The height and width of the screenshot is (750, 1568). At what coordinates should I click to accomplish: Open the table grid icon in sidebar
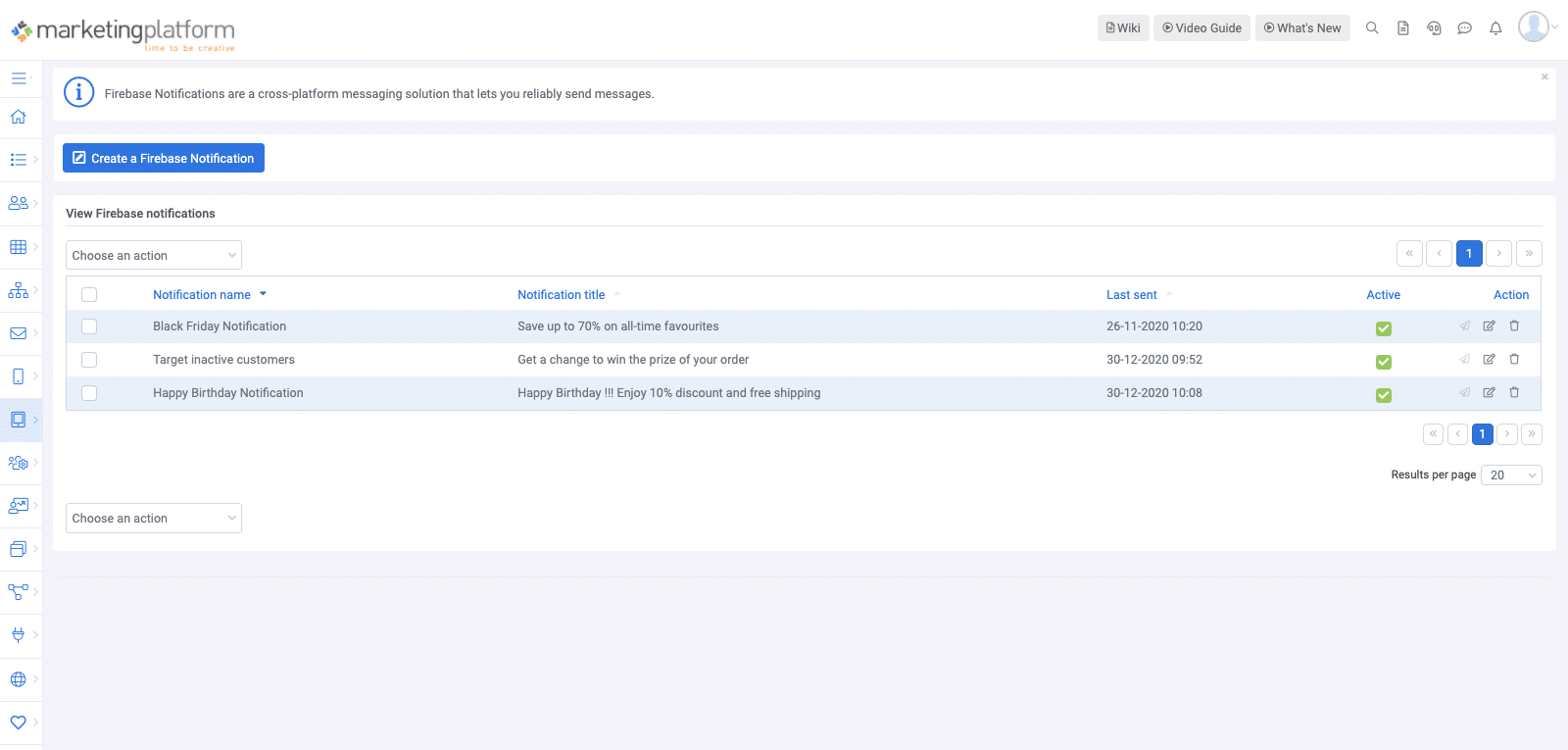[18, 247]
